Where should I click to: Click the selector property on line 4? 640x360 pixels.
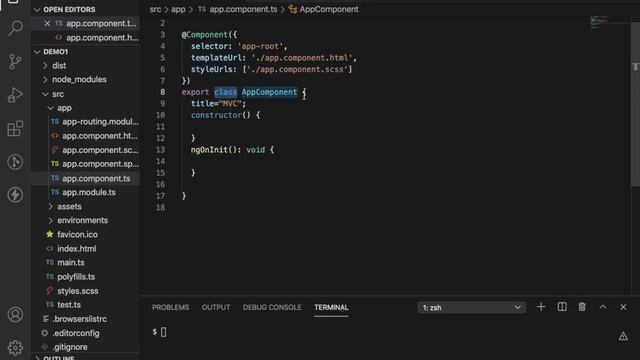(209, 46)
